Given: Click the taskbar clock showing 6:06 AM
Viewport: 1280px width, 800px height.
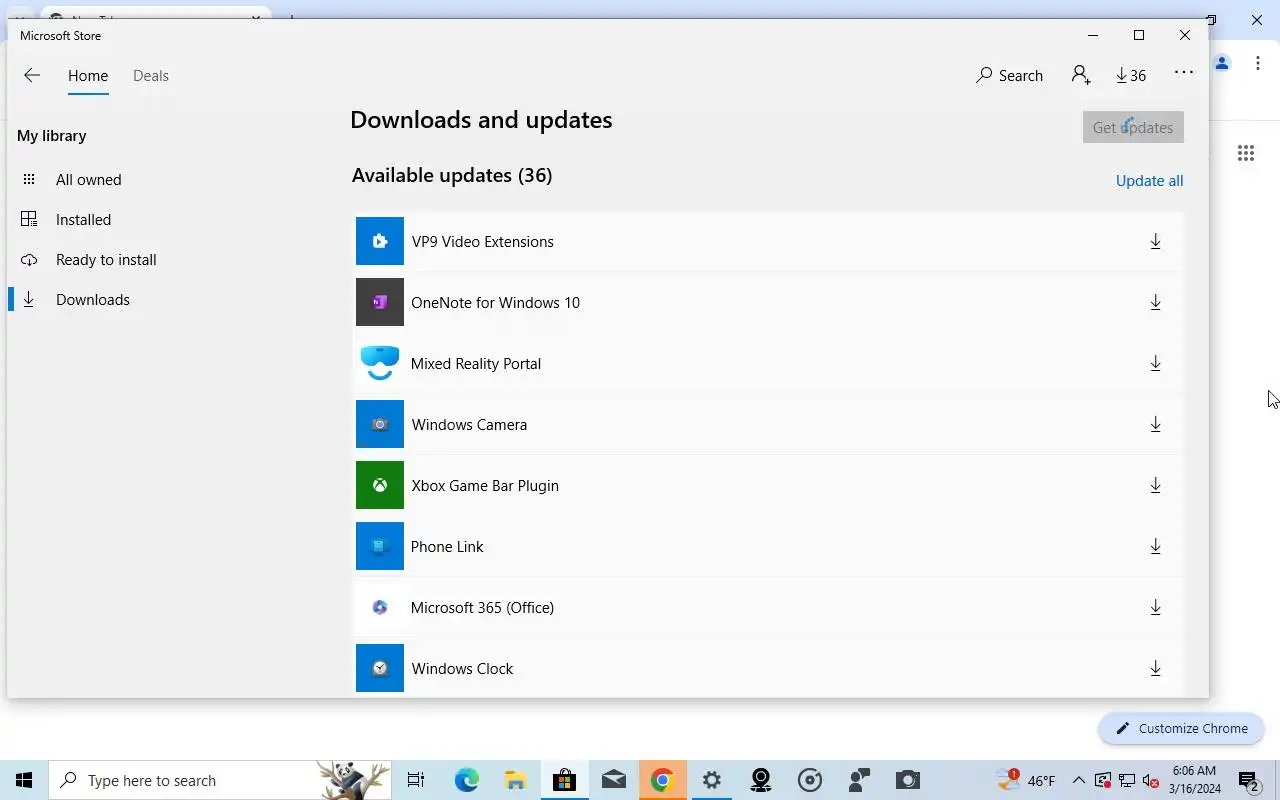Looking at the screenshot, I should click(x=1194, y=780).
